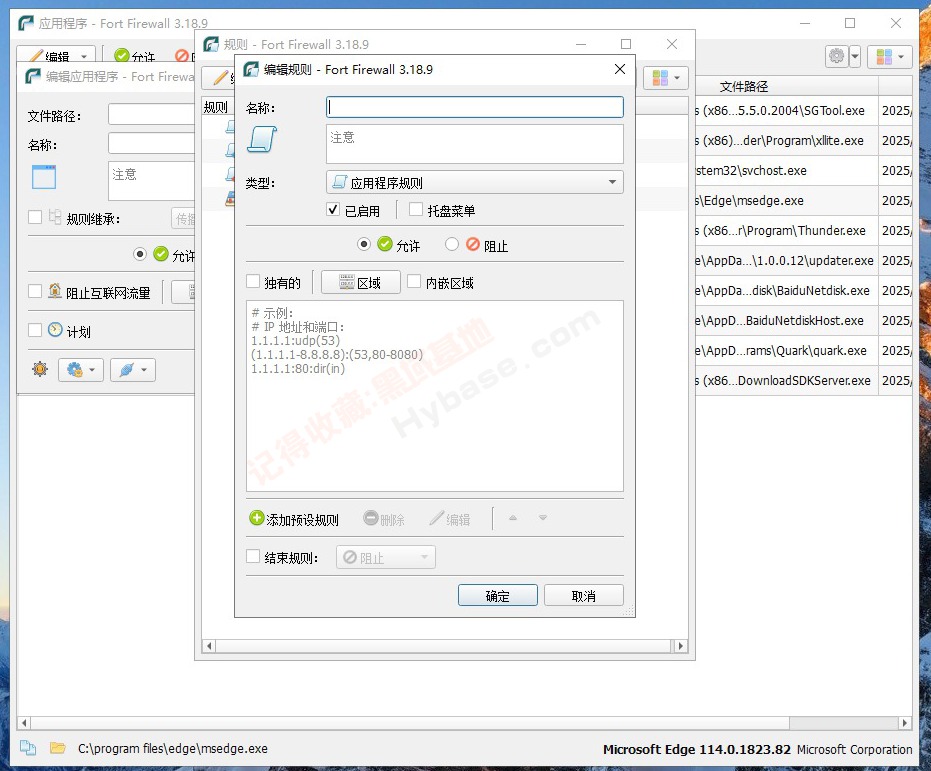Click Rules window horizontal scrollbar right arrow

tap(680, 646)
